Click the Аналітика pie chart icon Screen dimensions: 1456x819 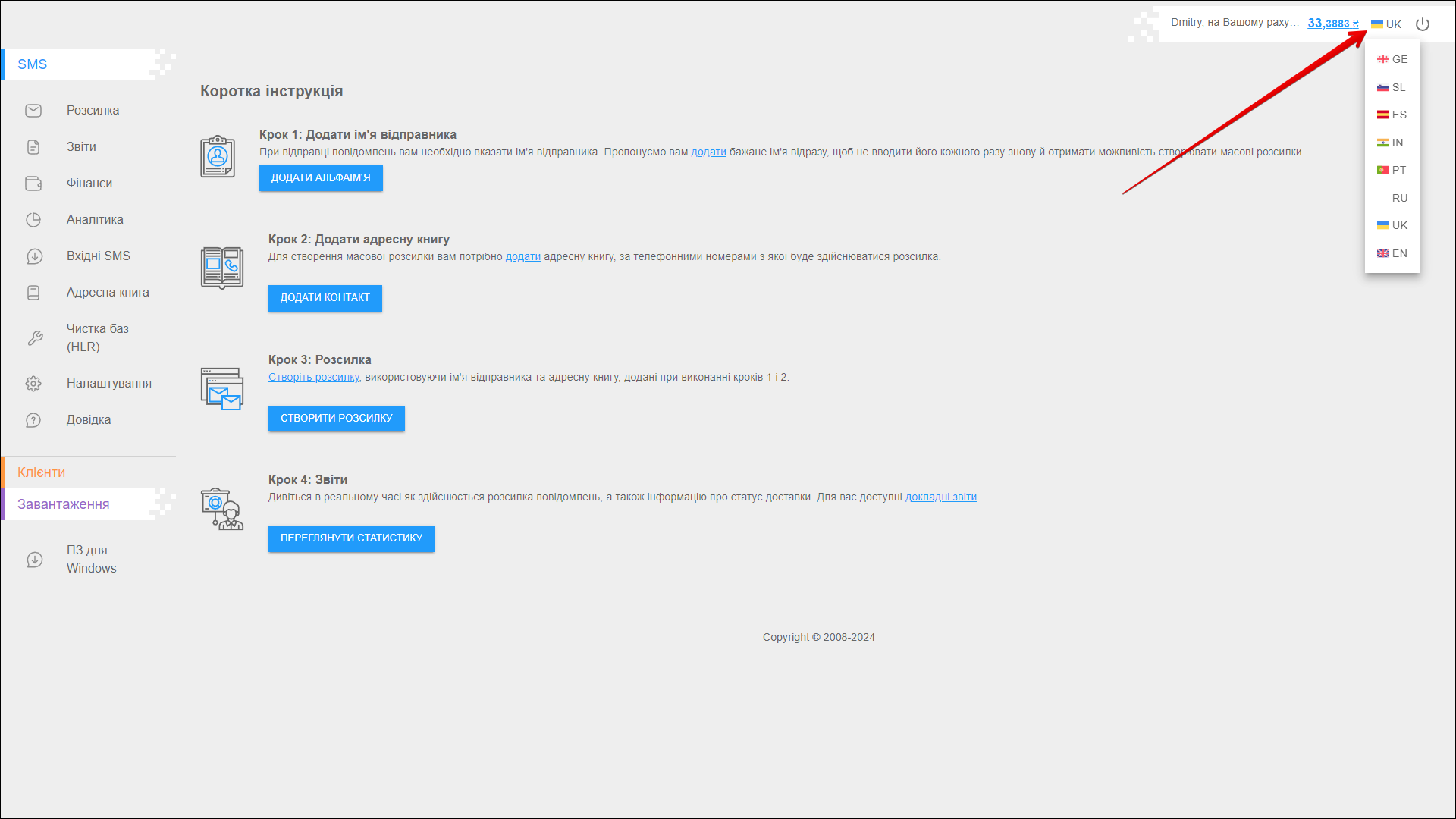click(x=33, y=220)
